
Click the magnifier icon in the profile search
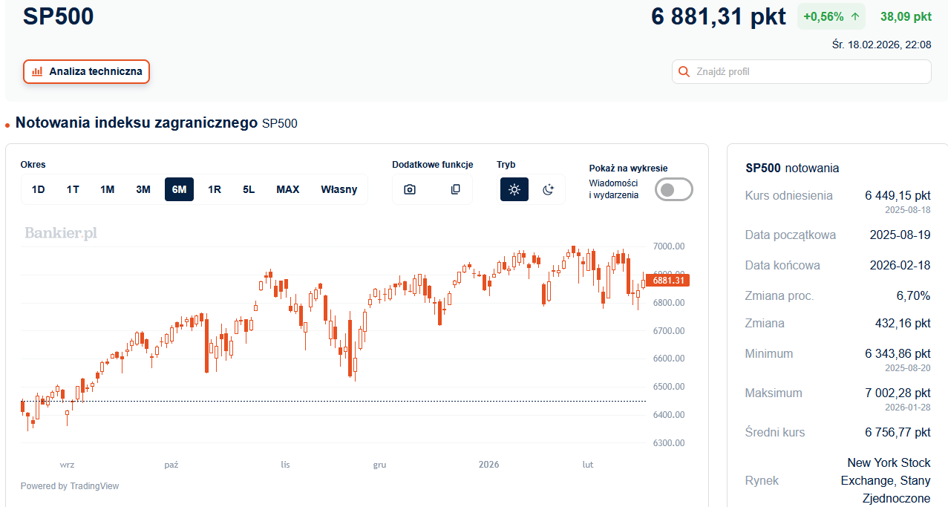coord(684,71)
